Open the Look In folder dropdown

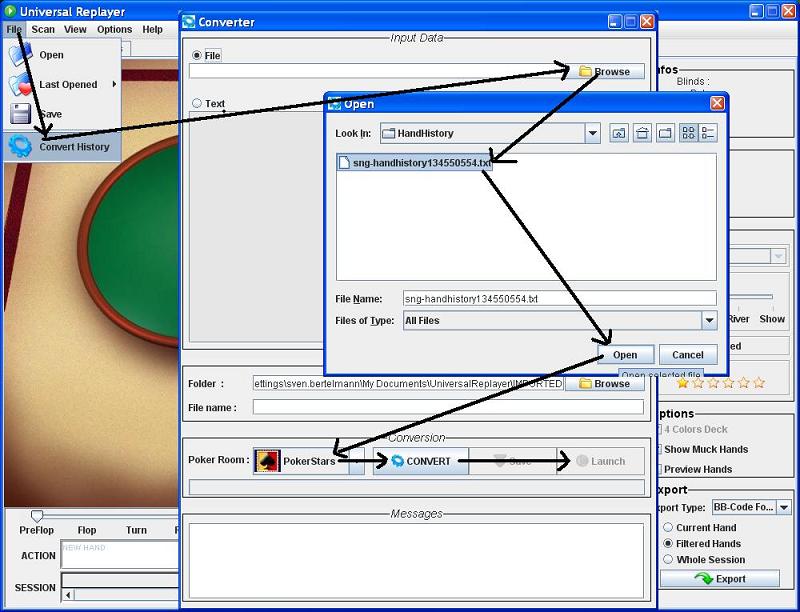click(x=592, y=134)
